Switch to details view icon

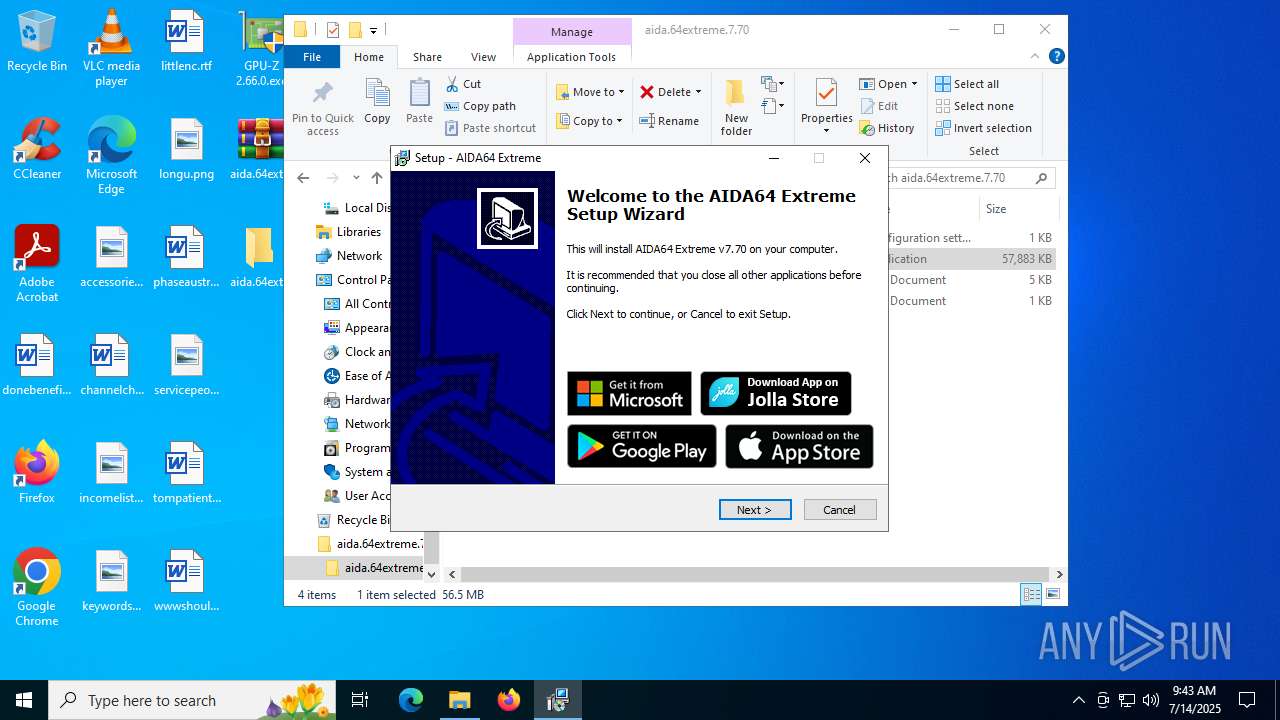tap(1031, 595)
